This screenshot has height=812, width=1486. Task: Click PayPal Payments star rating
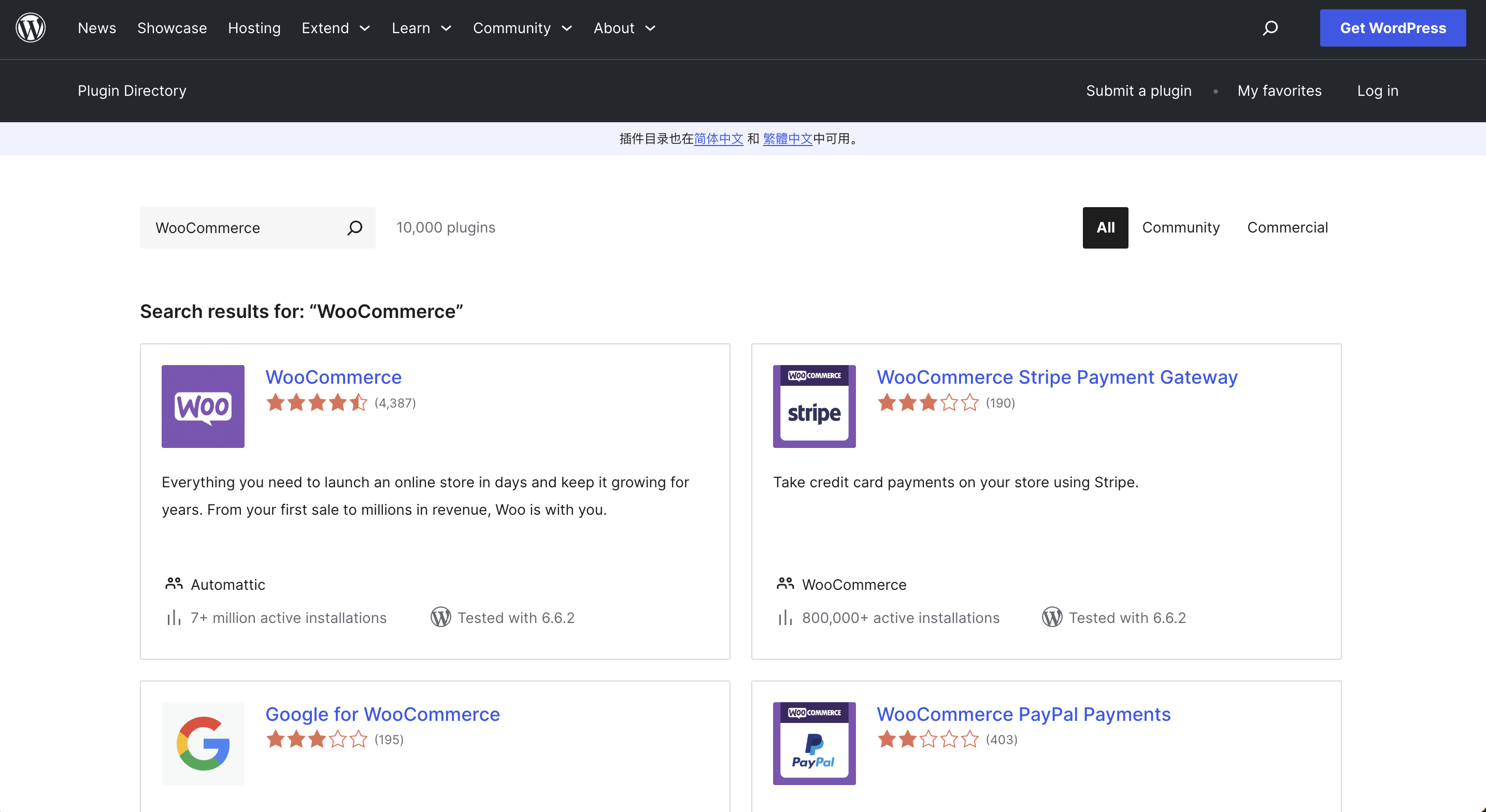pyautogui.click(x=927, y=740)
